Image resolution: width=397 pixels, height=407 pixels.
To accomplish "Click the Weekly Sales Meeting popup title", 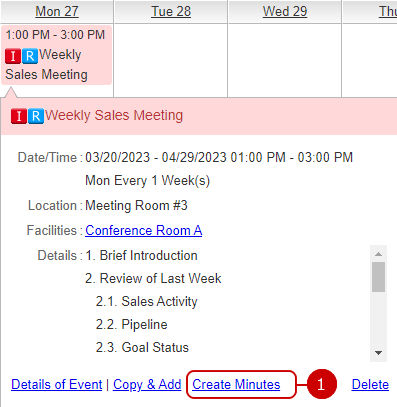I will [x=114, y=115].
